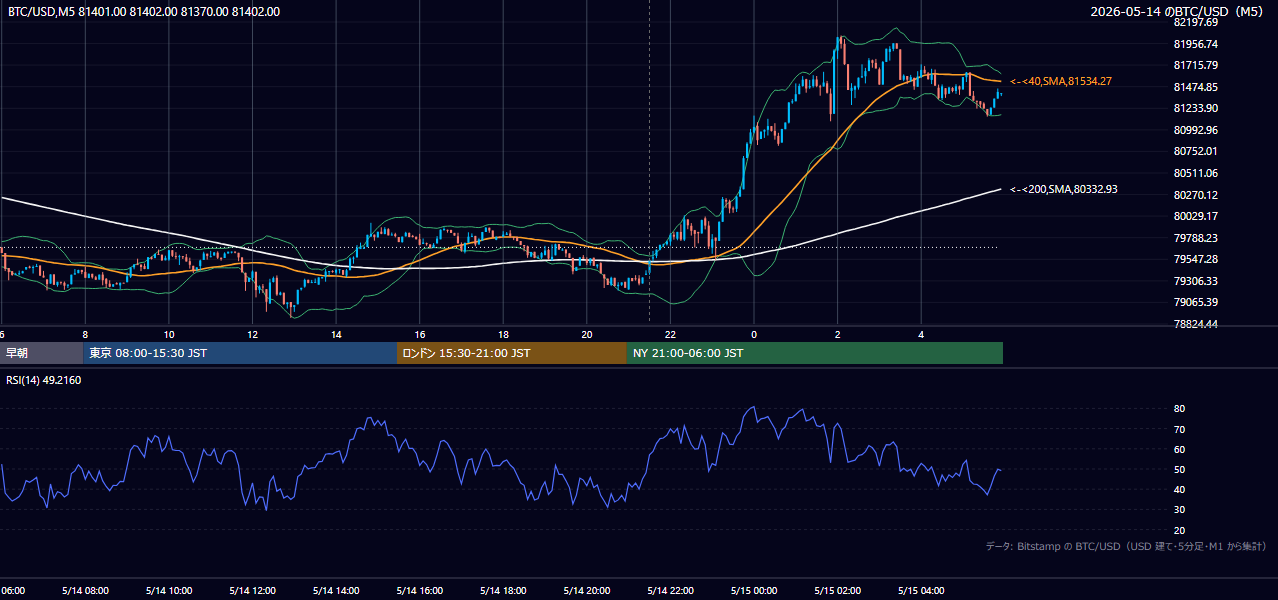Click price axis value 80992.96
This screenshot has height=600, width=1278.
pos(1195,130)
